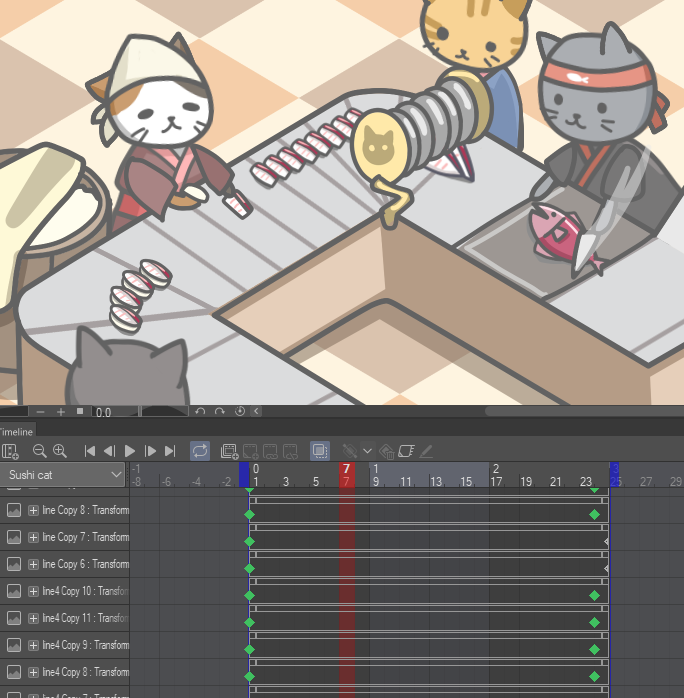Click the greyed pencil edit icon
684x698 pixels.
click(426, 451)
